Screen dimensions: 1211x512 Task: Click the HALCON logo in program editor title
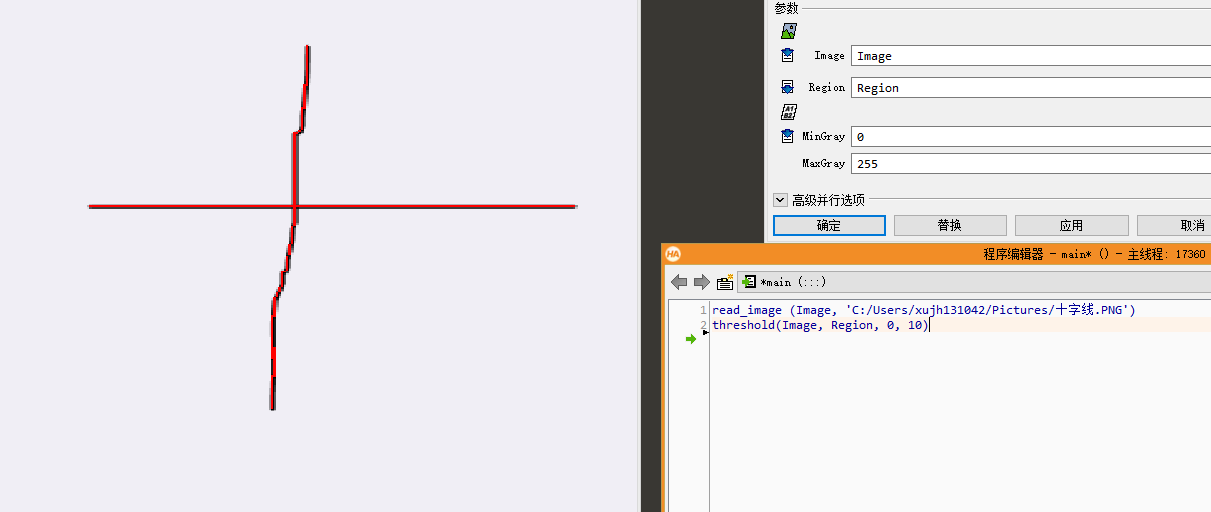[673, 254]
